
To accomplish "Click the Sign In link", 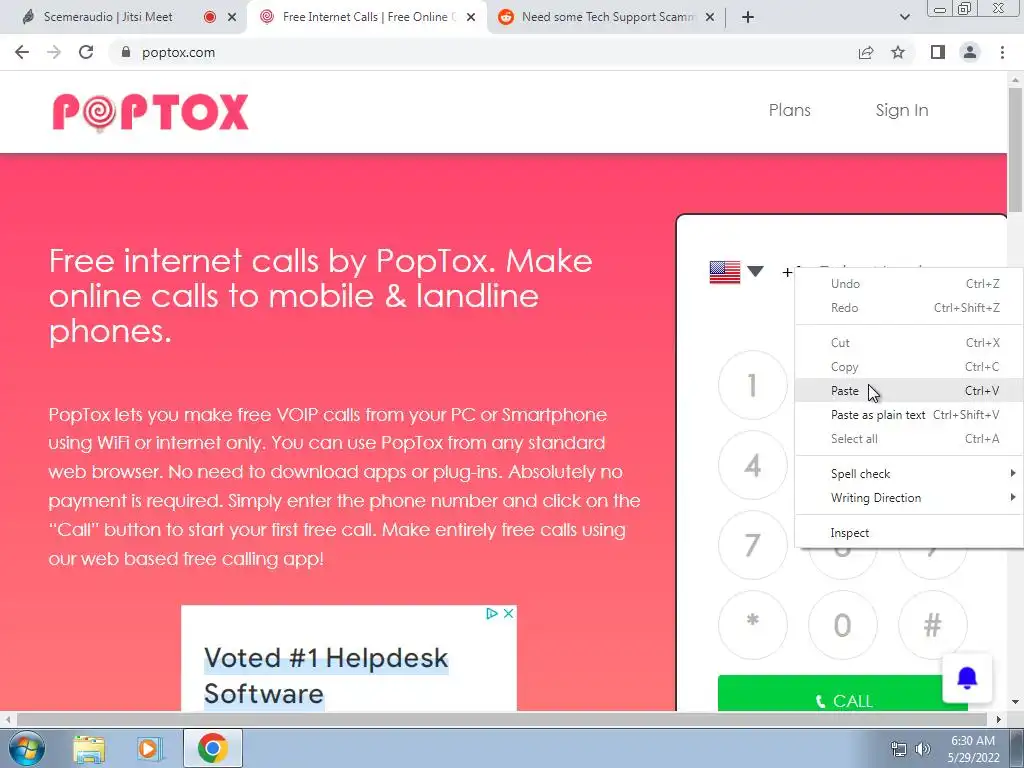I will pyautogui.click(x=902, y=110).
